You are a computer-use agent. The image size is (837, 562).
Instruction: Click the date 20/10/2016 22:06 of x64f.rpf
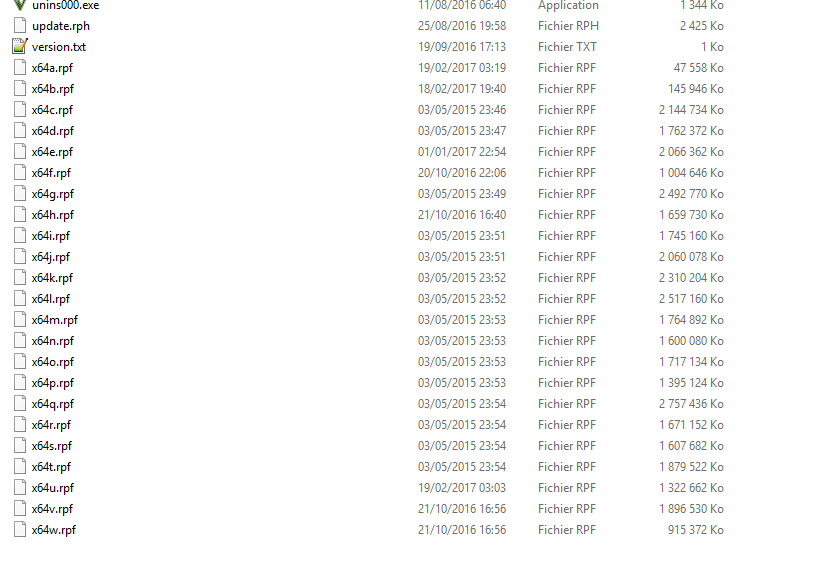[462, 173]
